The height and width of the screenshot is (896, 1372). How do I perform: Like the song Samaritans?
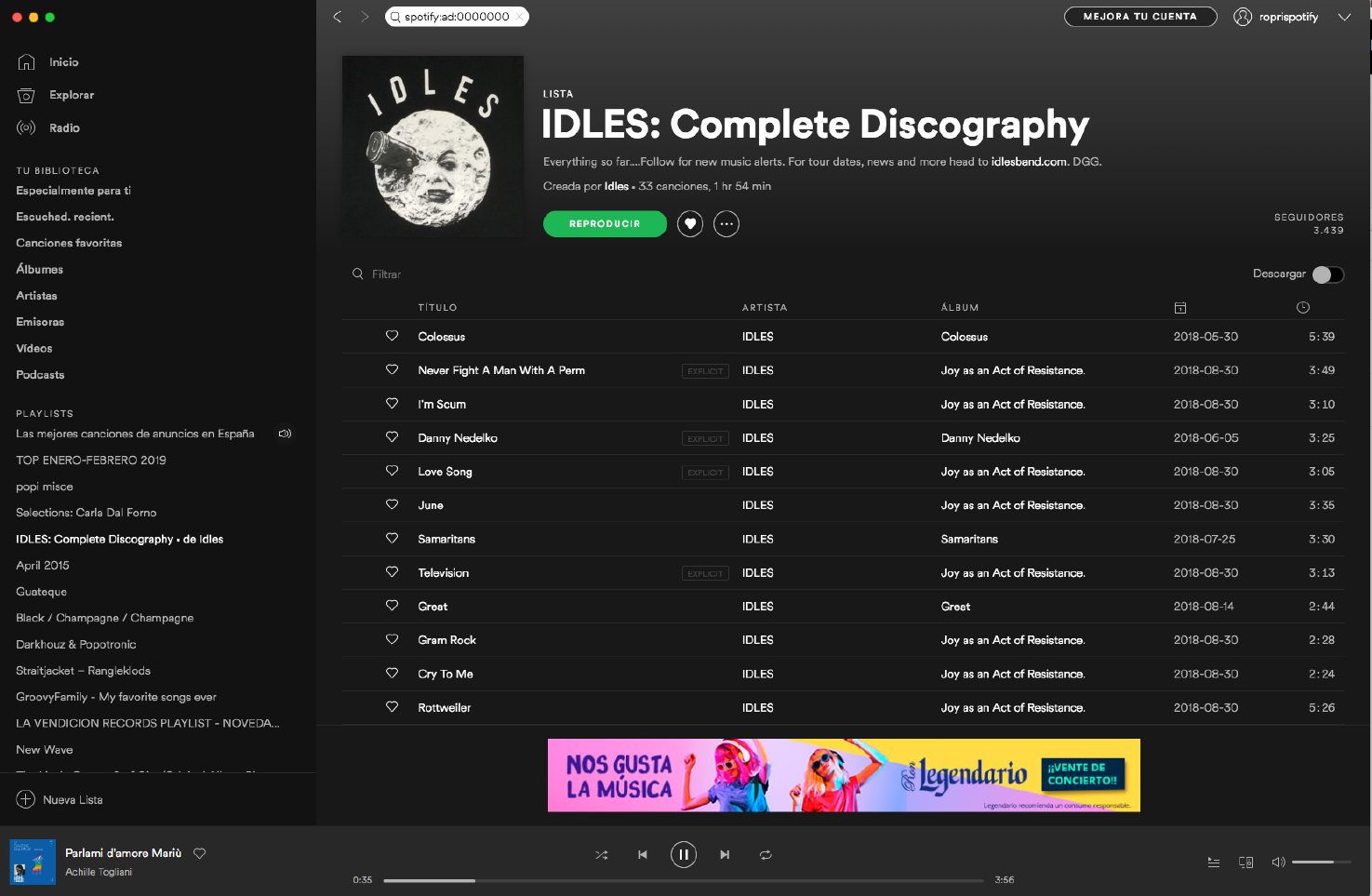(x=392, y=539)
